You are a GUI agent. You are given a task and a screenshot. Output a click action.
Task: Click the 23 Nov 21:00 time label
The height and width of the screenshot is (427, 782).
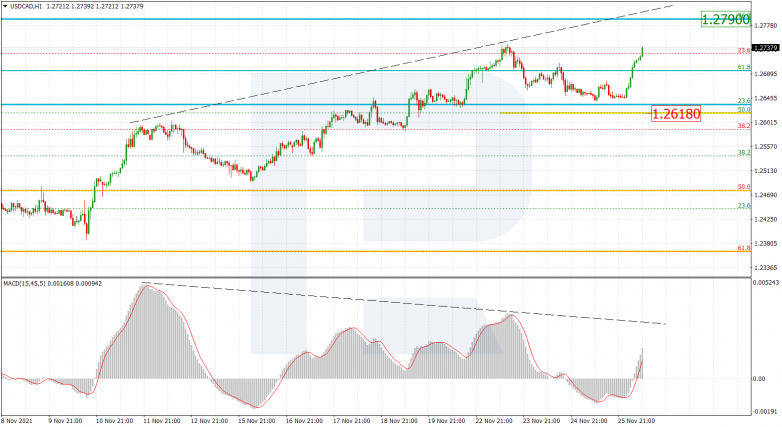[x=541, y=421]
